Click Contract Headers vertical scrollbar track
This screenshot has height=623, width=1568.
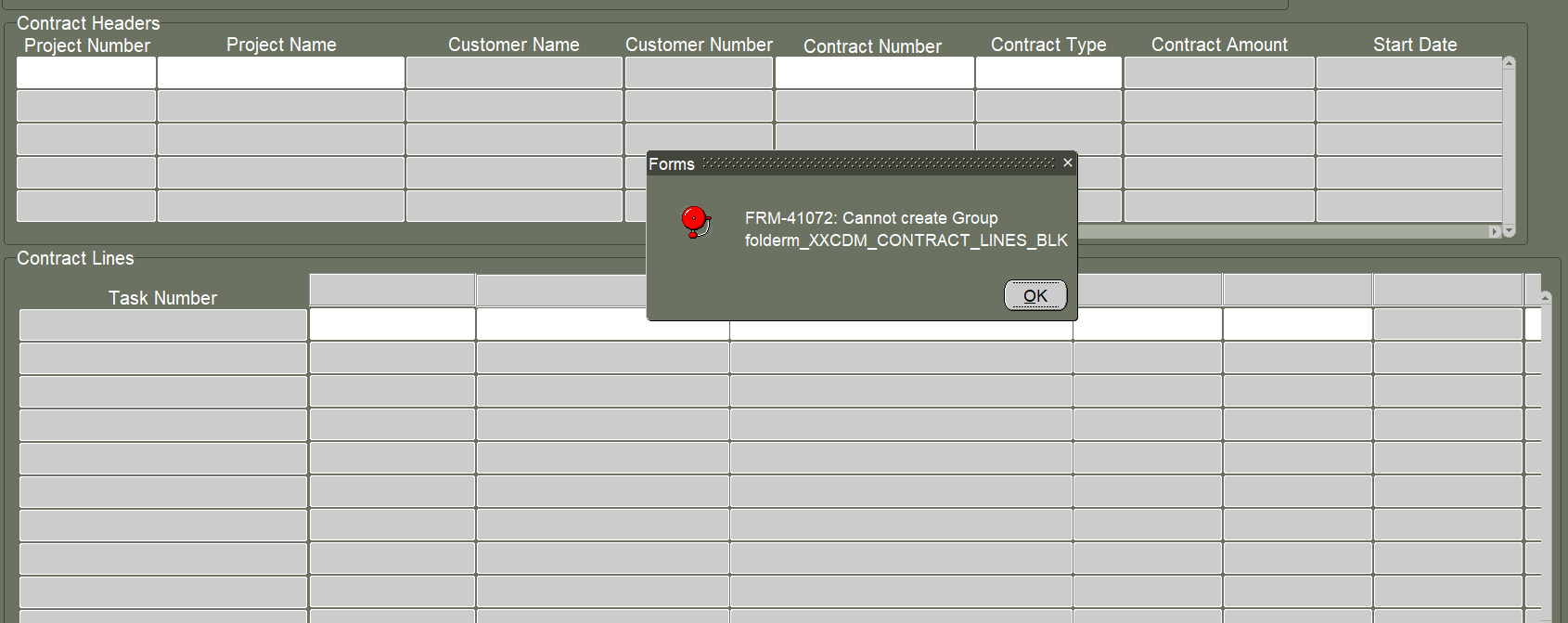[x=1509, y=139]
